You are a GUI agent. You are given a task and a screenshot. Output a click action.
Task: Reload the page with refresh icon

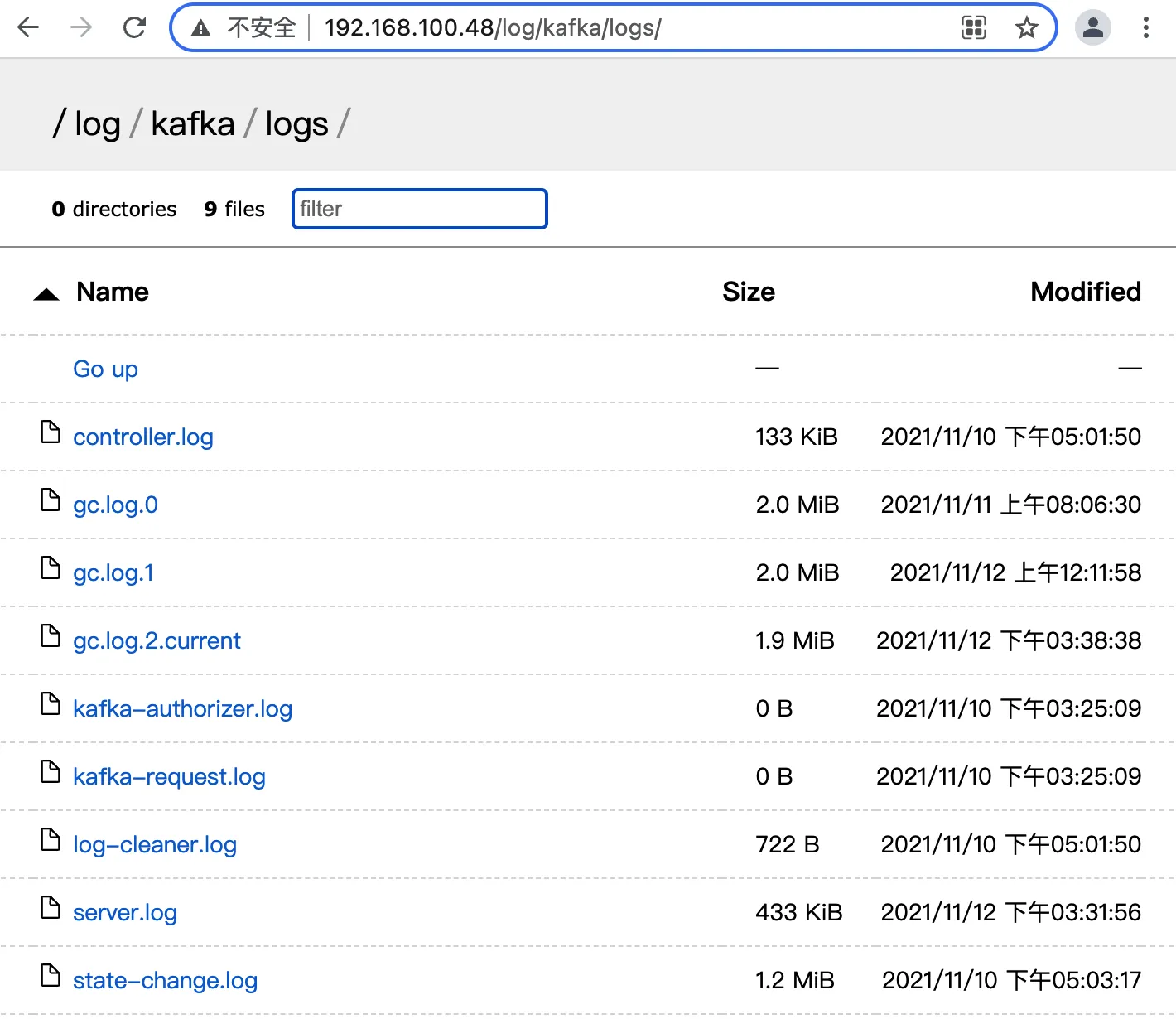(134, 28)
